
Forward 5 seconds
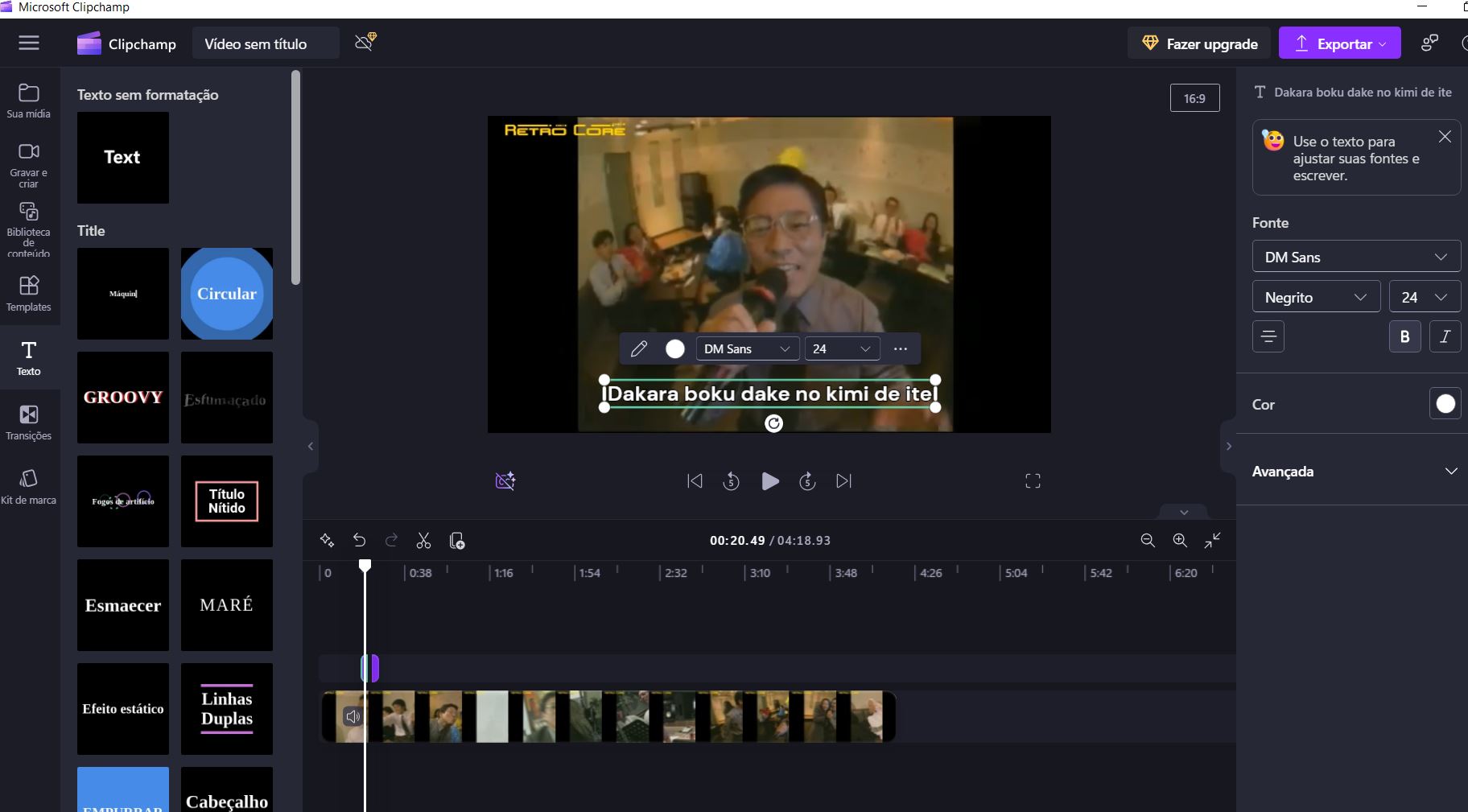807,481
